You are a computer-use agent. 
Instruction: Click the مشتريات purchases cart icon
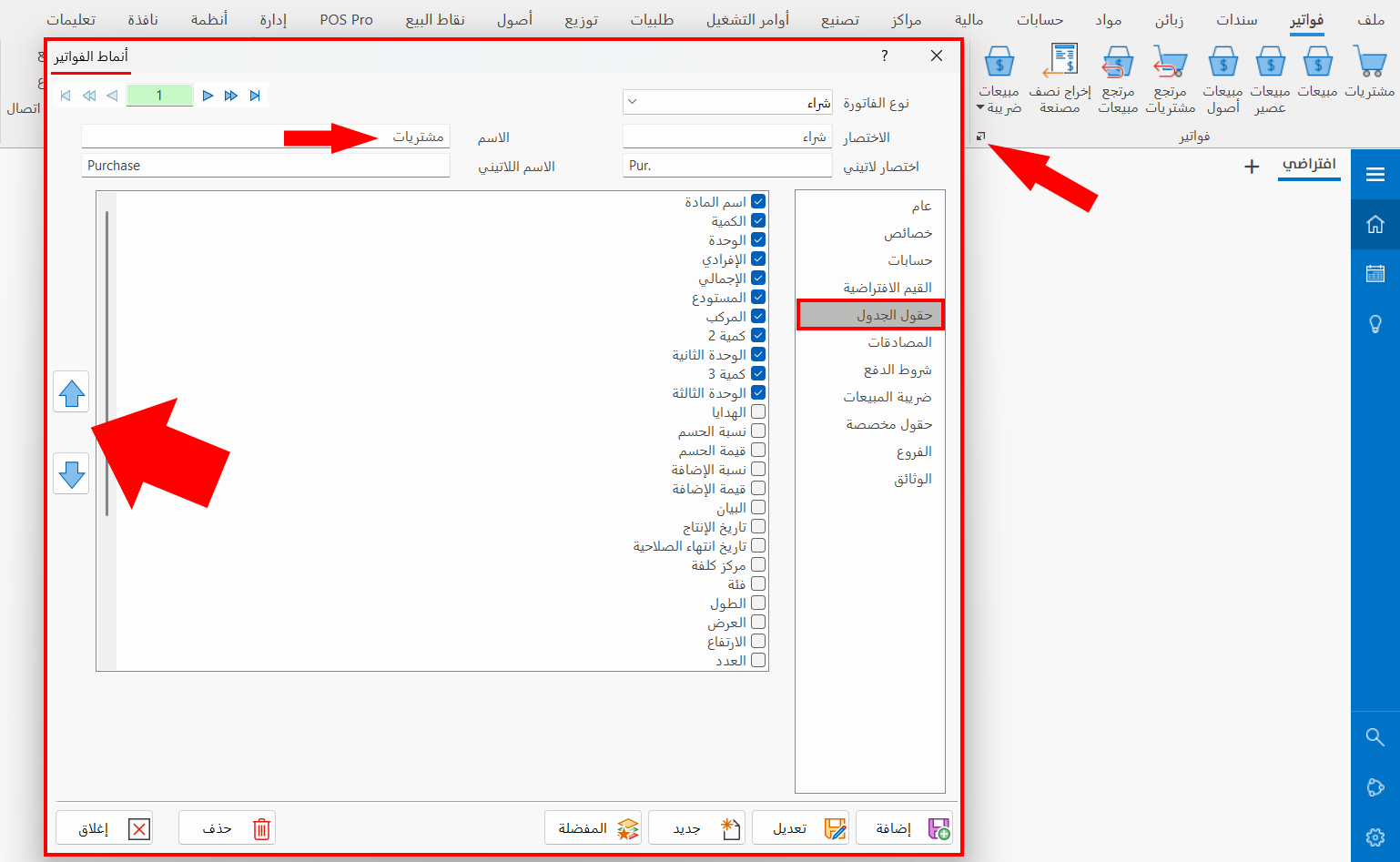(1369, 64)
